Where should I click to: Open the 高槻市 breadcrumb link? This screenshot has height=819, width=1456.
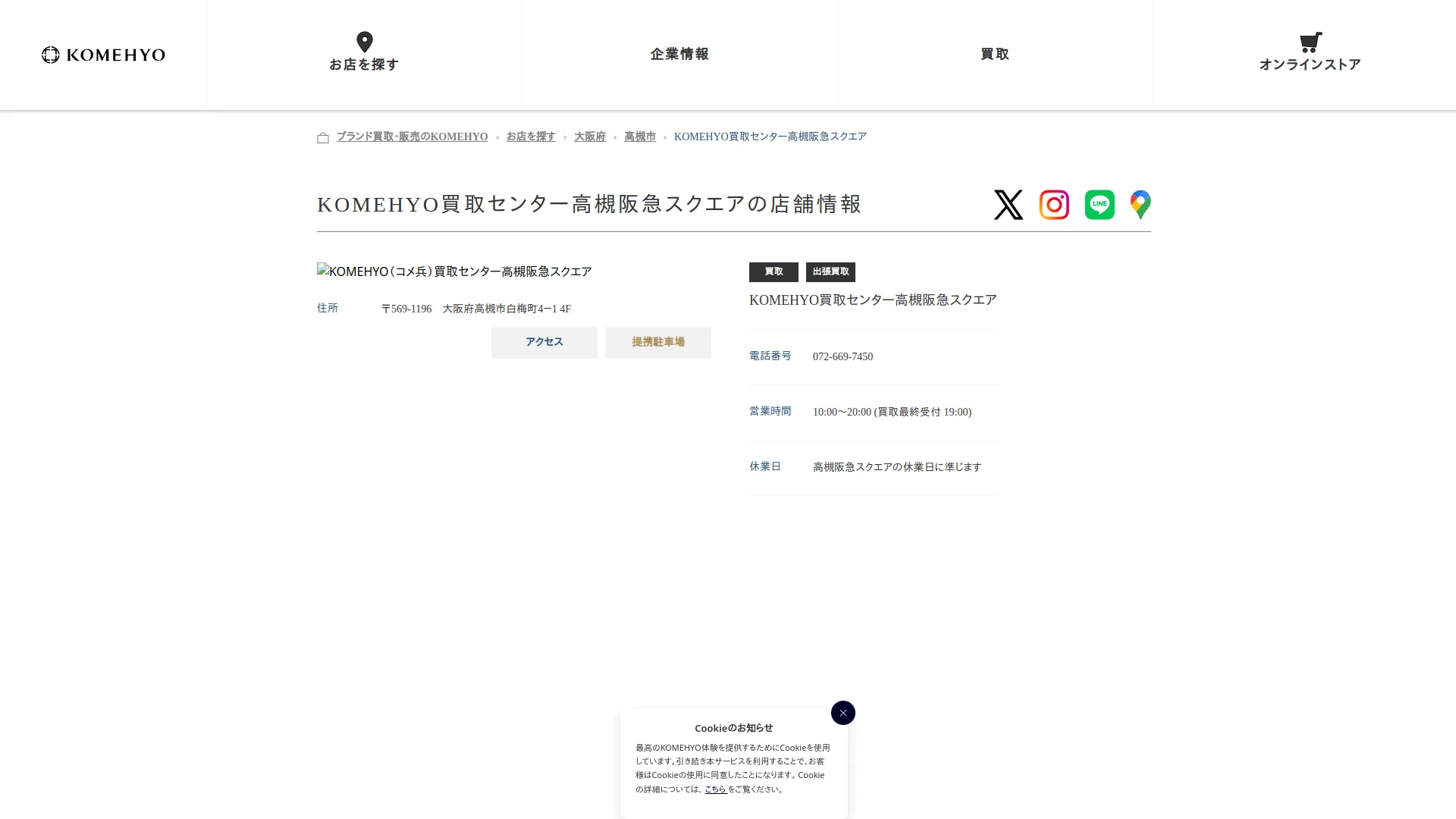(x=640, y=137)
